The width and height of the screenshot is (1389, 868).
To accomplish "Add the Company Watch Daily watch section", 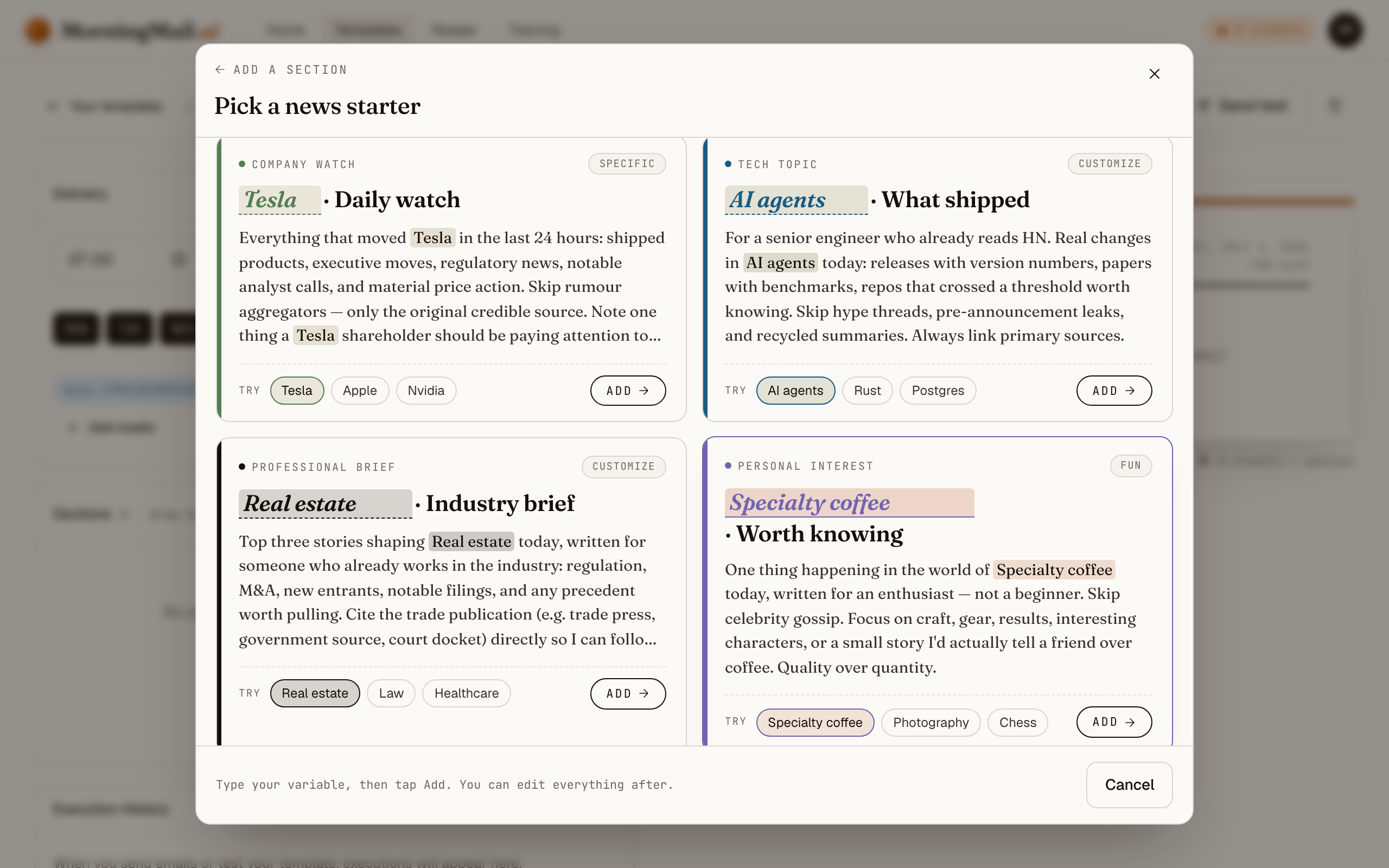I will pyautogui.click(x=628, y=391).
